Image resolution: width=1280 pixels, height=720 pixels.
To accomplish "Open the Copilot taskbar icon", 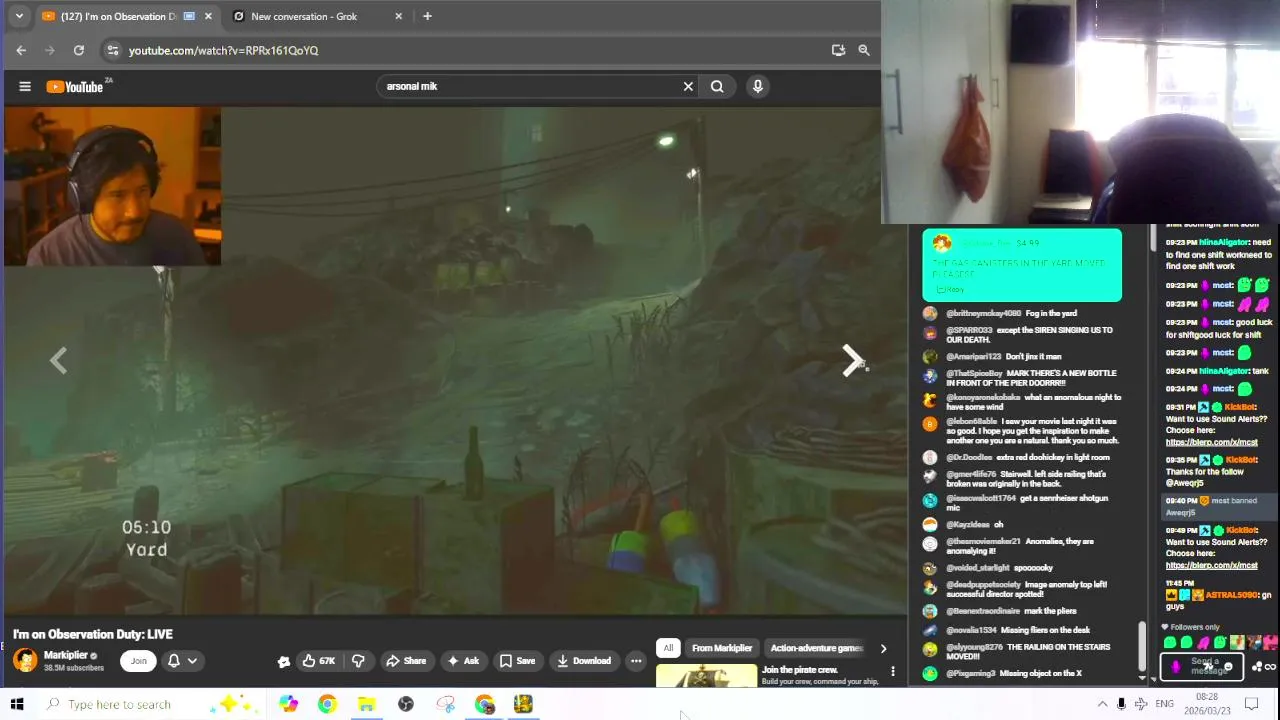I will click(288, 705).
